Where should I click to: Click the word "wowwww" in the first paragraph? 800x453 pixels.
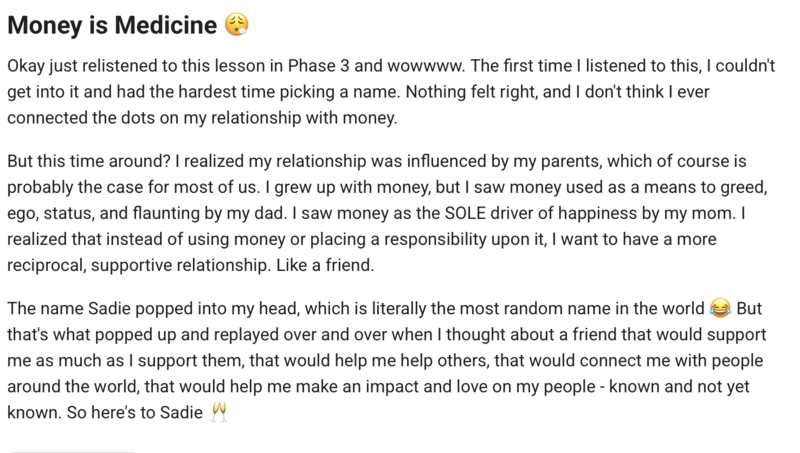tap(425, 66)
